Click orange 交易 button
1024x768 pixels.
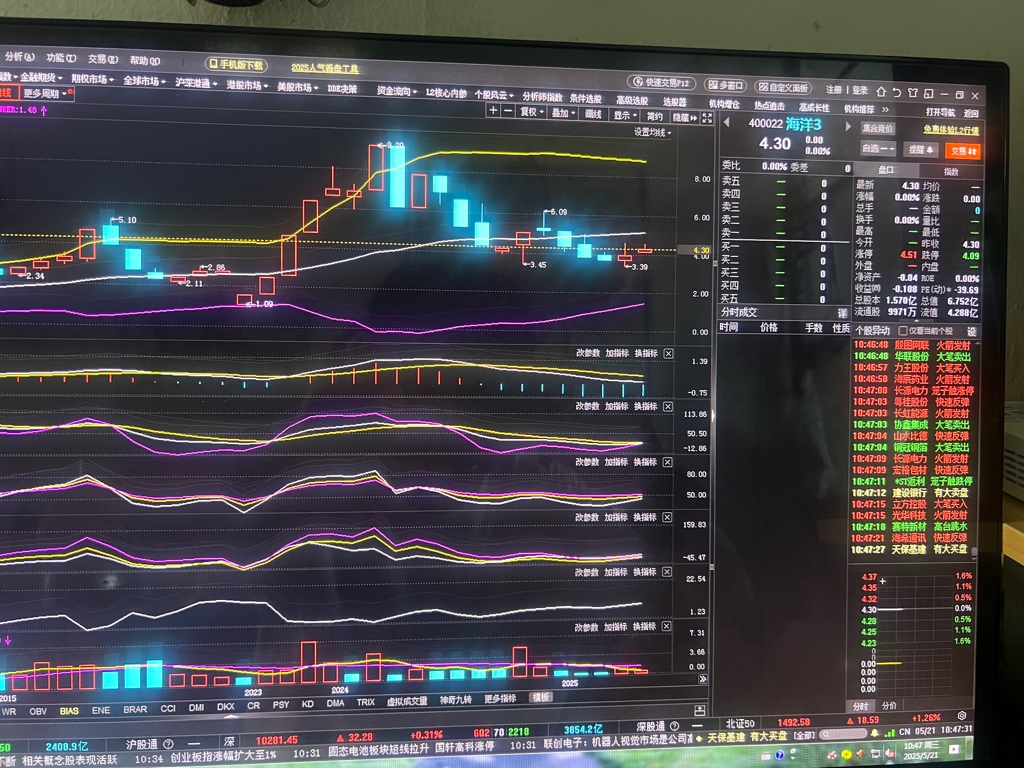tap(963, 151)
